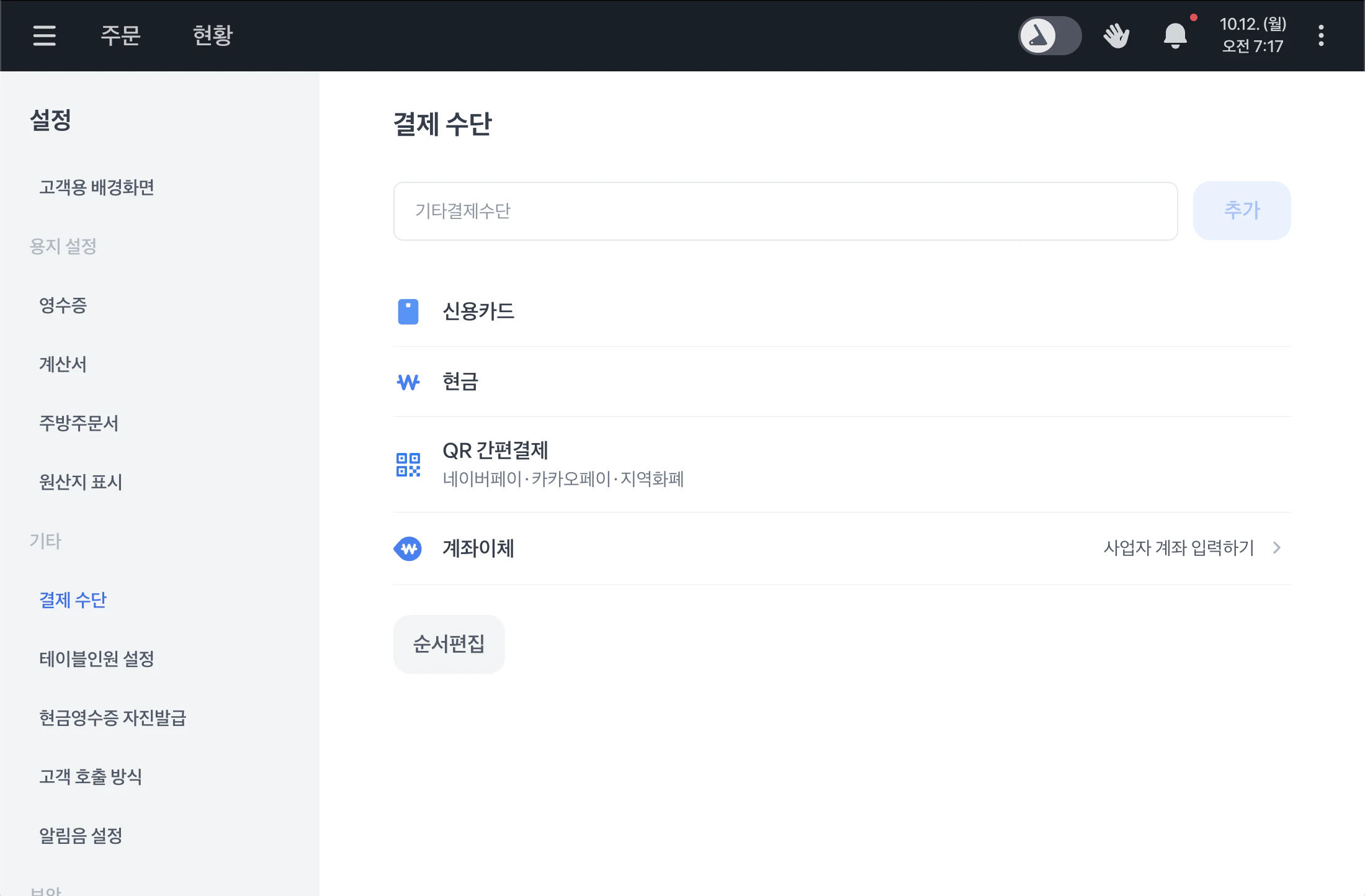Screen dimensions: 1365x896
Task: Click the 신용카드 label
Action: 478,311
